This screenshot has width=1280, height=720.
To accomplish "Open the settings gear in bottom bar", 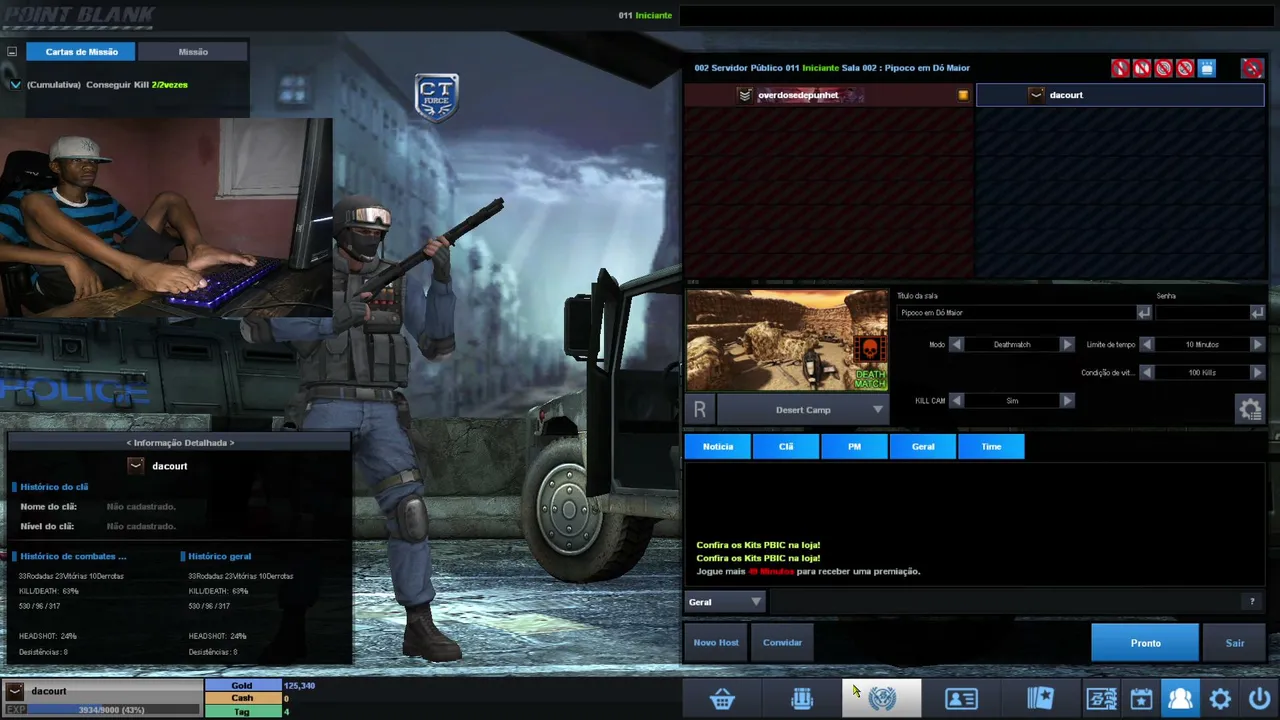I will [1220, 699].
